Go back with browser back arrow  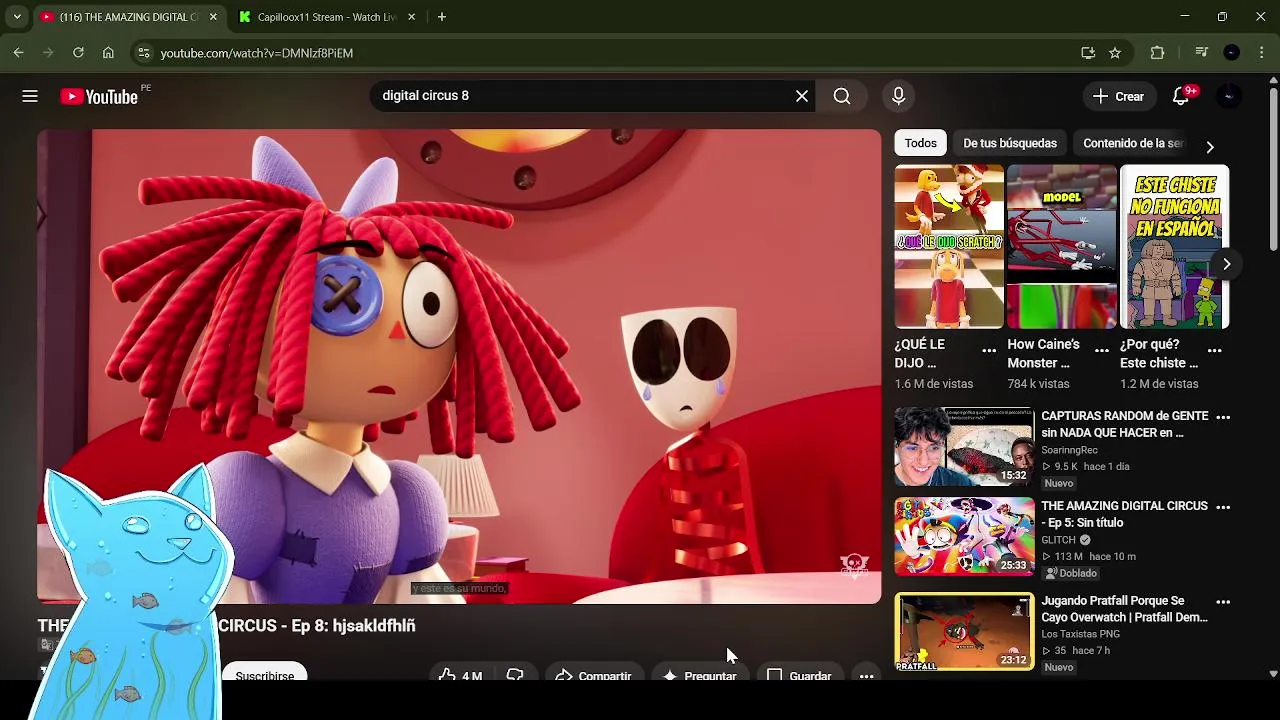point(19,53)
